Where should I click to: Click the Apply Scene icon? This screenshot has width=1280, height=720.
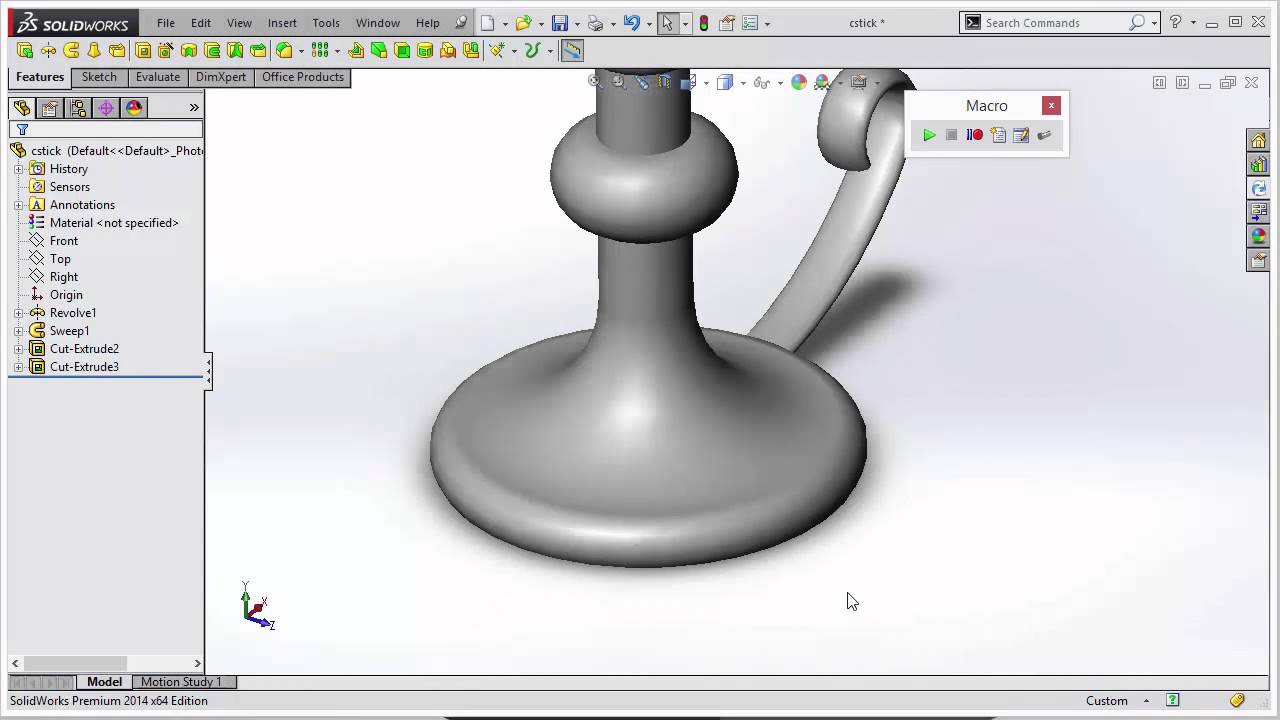(x=822, y=82)
